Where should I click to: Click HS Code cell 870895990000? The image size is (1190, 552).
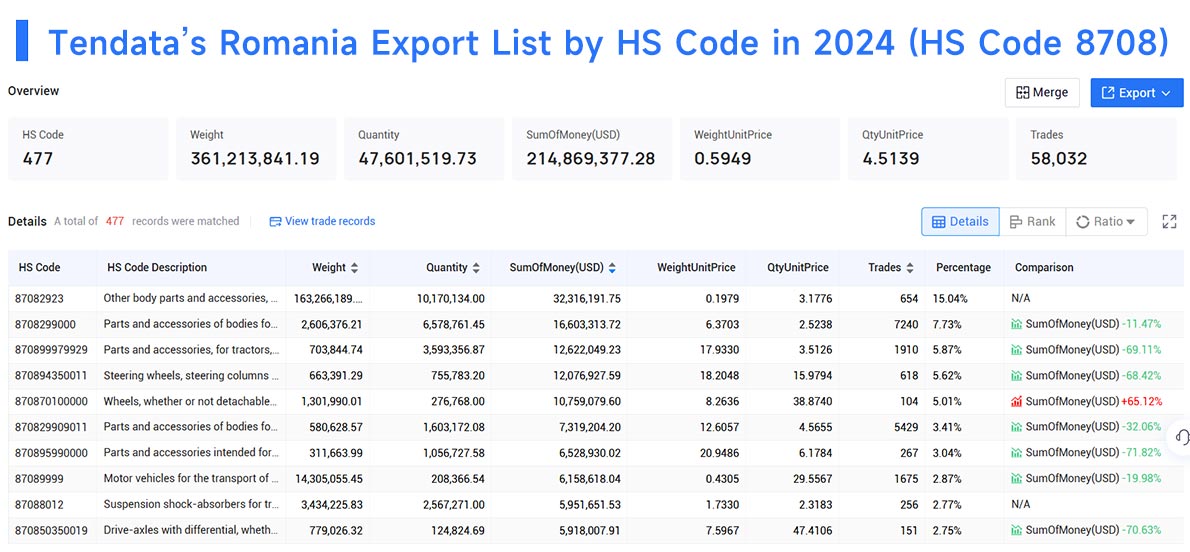pyautogui.click(x=52, y=453)
